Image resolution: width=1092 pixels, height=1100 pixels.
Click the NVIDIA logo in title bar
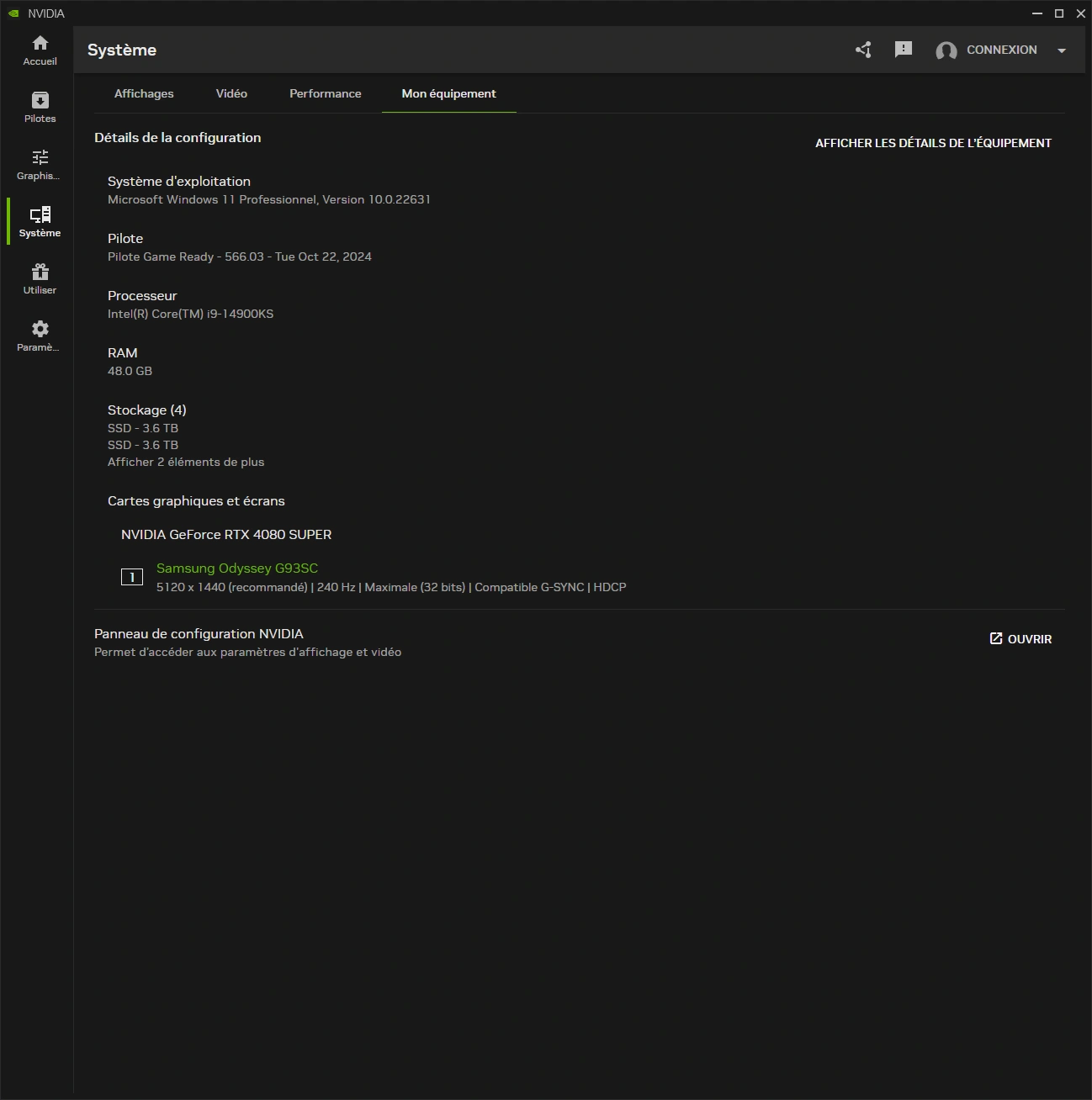tap(13, 13)
